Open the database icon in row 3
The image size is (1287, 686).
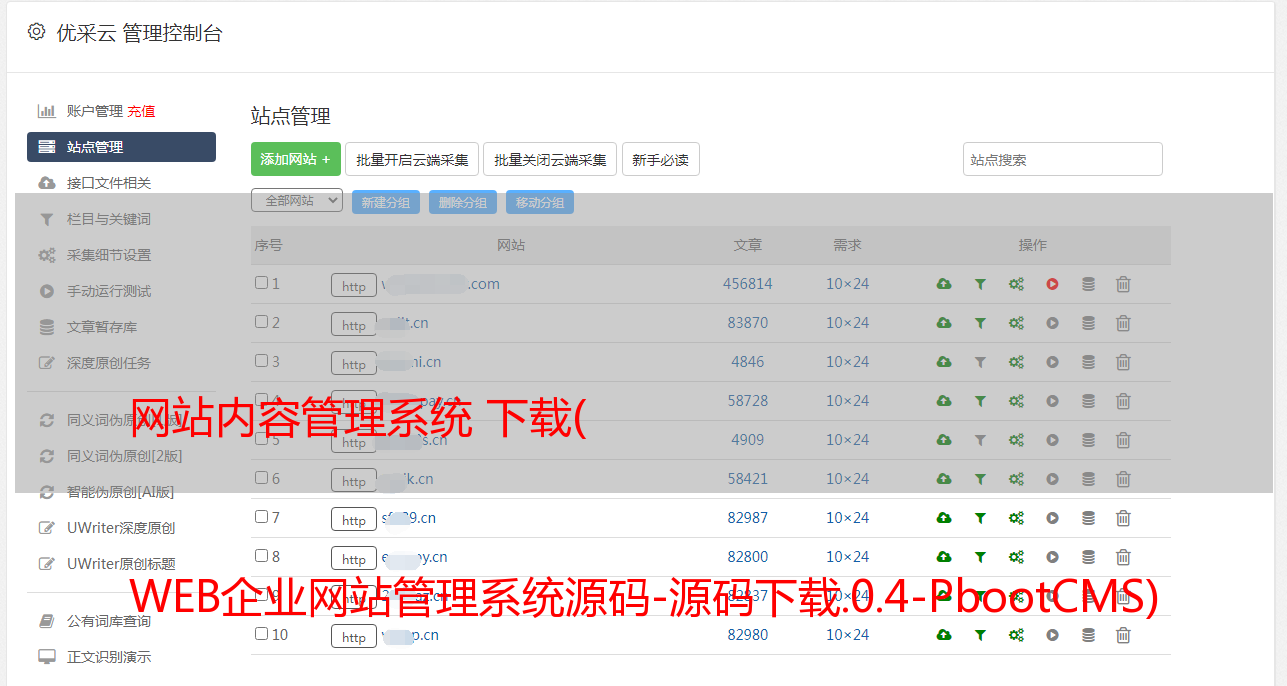[1088, 362]
